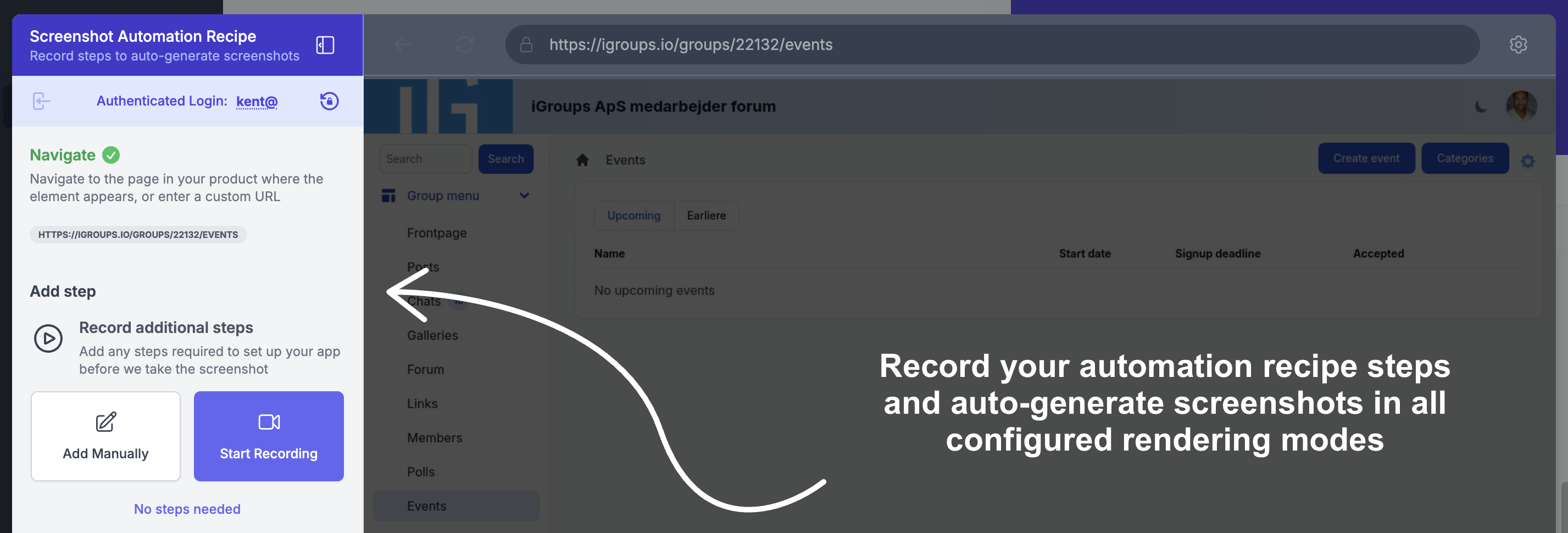Toggle dark mode with the moon icon
Screen dimensions: 1568x533
[1481, 107]
